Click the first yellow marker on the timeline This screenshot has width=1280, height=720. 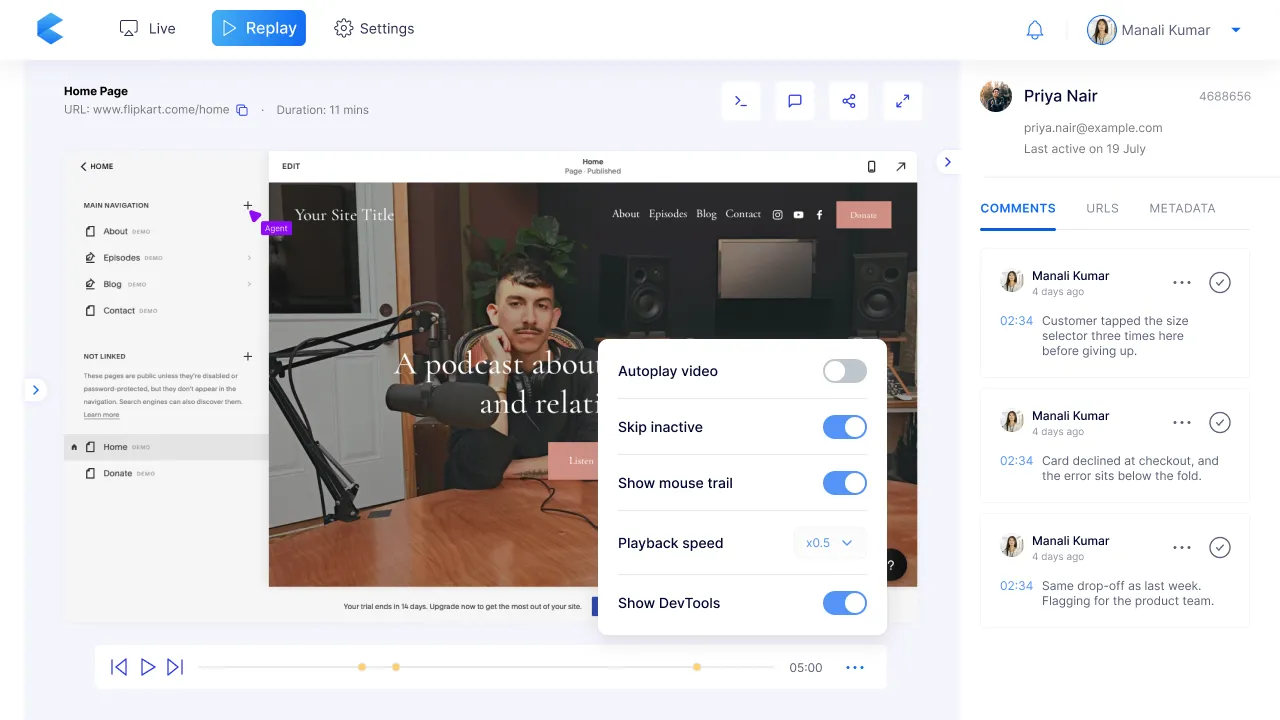point(362,667)
